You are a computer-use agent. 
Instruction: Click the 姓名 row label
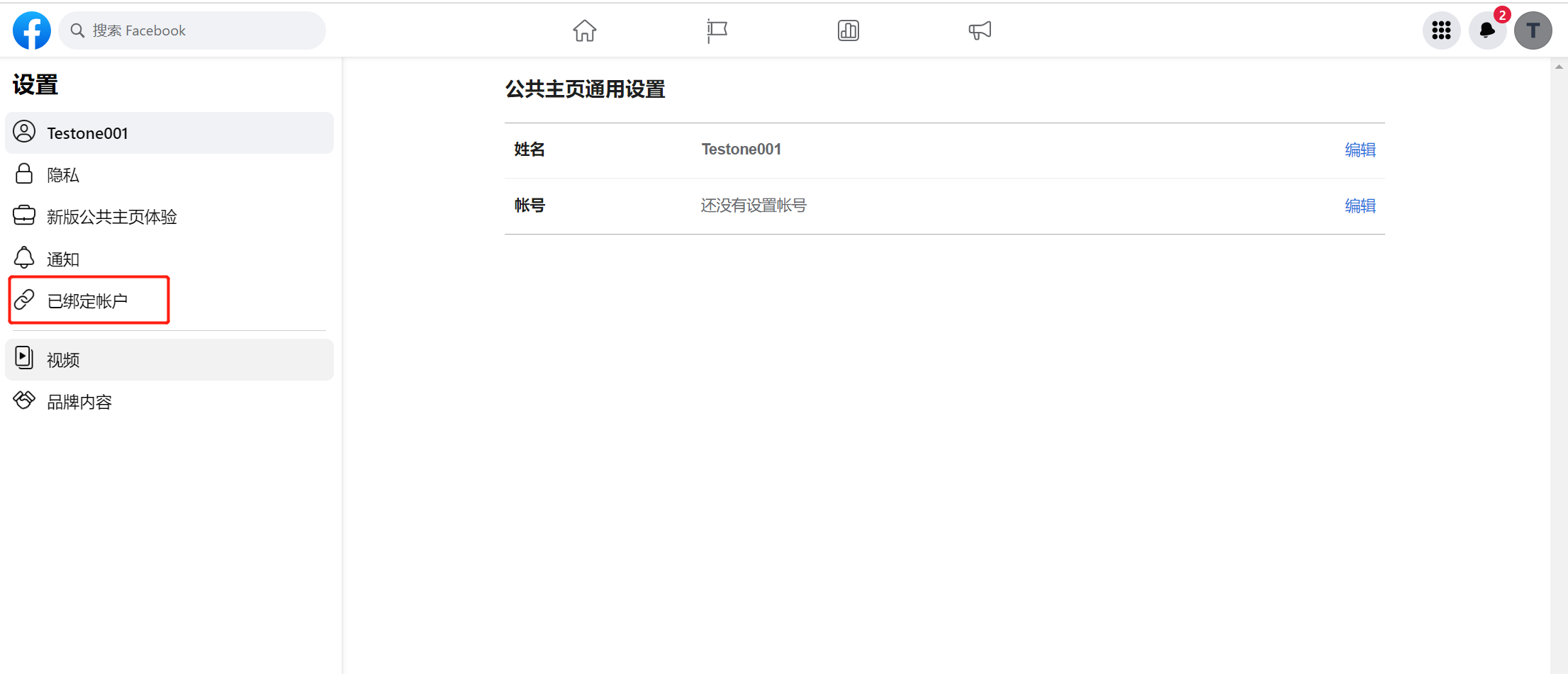coord(530,150)
